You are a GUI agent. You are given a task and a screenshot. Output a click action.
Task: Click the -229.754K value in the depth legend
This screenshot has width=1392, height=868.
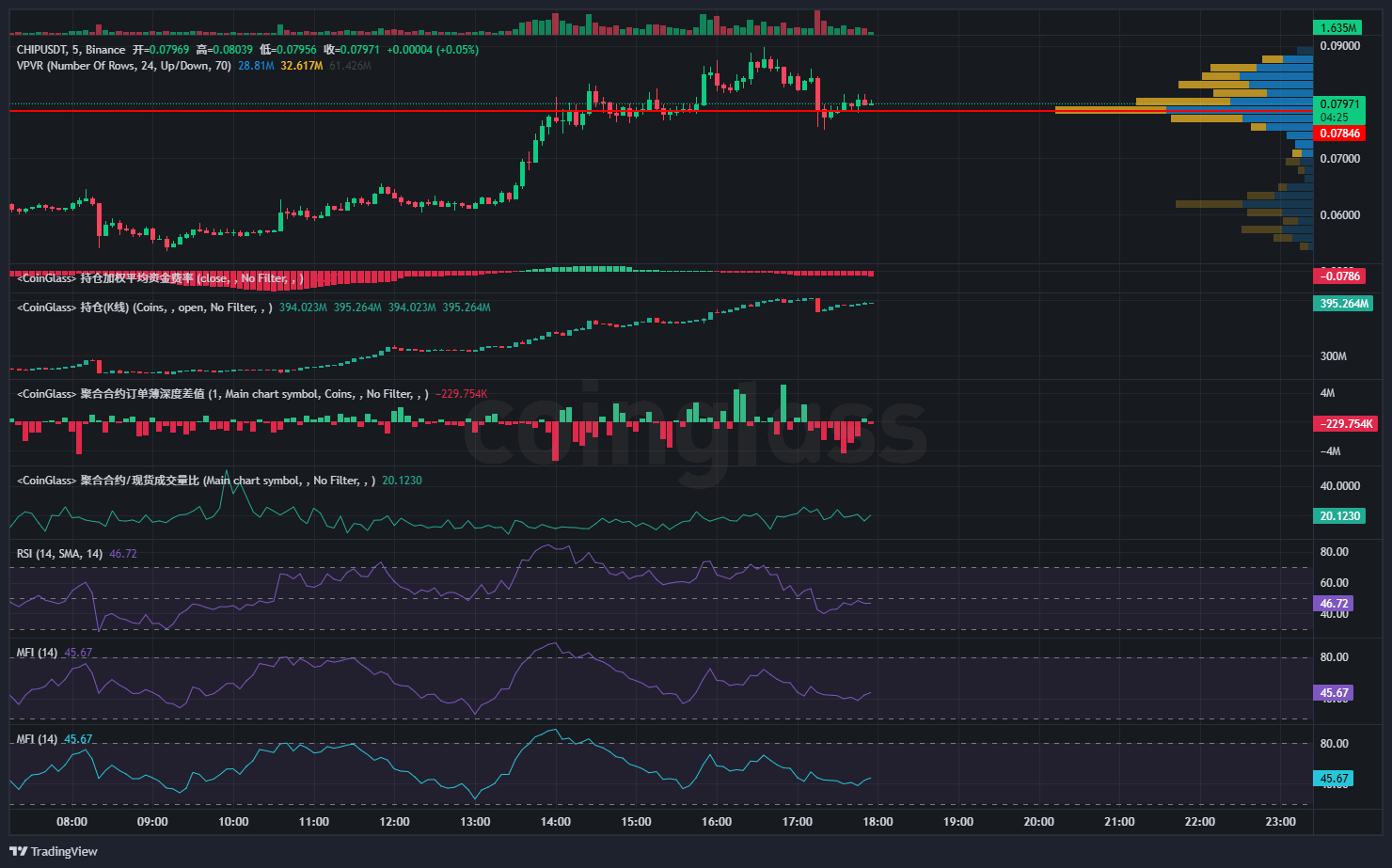click(x=462, y=394)
